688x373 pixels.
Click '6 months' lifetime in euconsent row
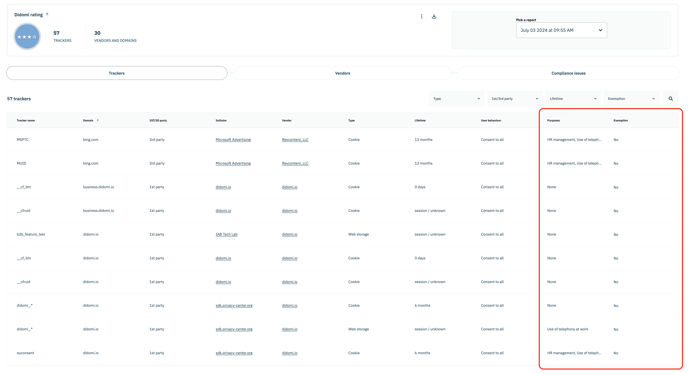422,353
